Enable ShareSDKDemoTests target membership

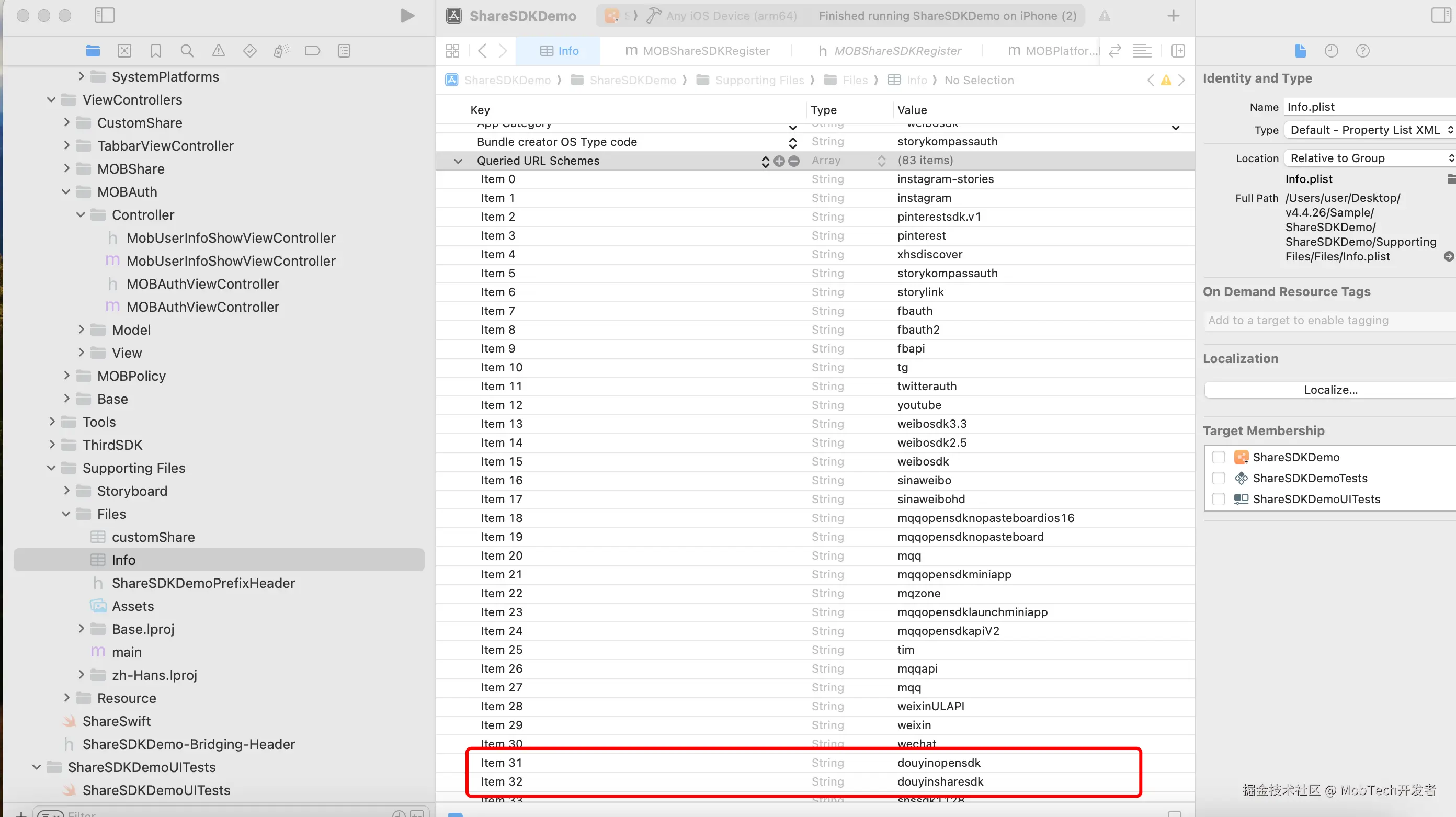pyautogui.click(x=1218, y=478)
